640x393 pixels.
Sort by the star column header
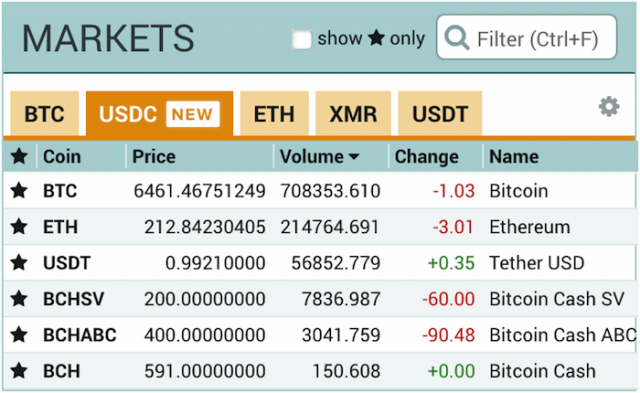point(19,156)
